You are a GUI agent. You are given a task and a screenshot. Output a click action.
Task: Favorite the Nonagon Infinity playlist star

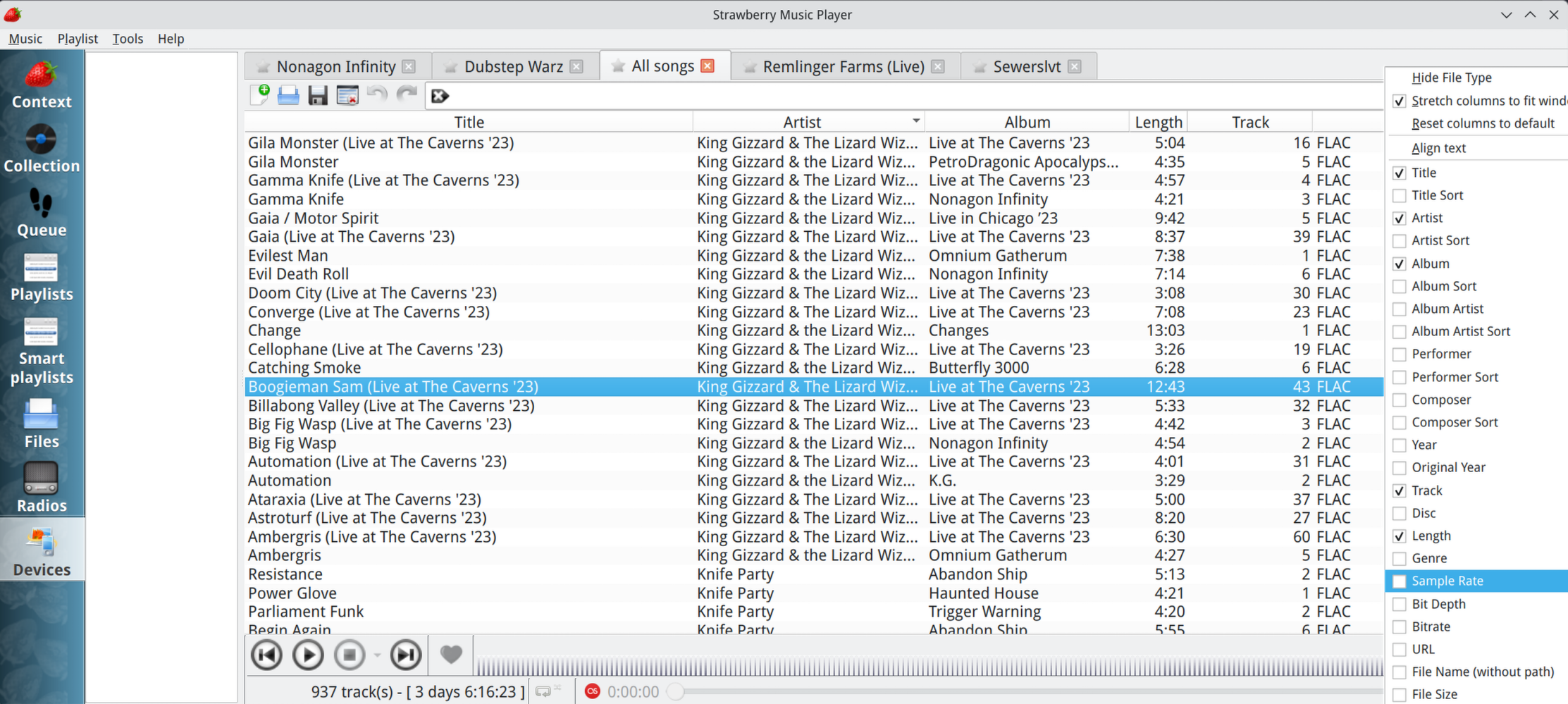pyautogui.click(x=263, y=67)
